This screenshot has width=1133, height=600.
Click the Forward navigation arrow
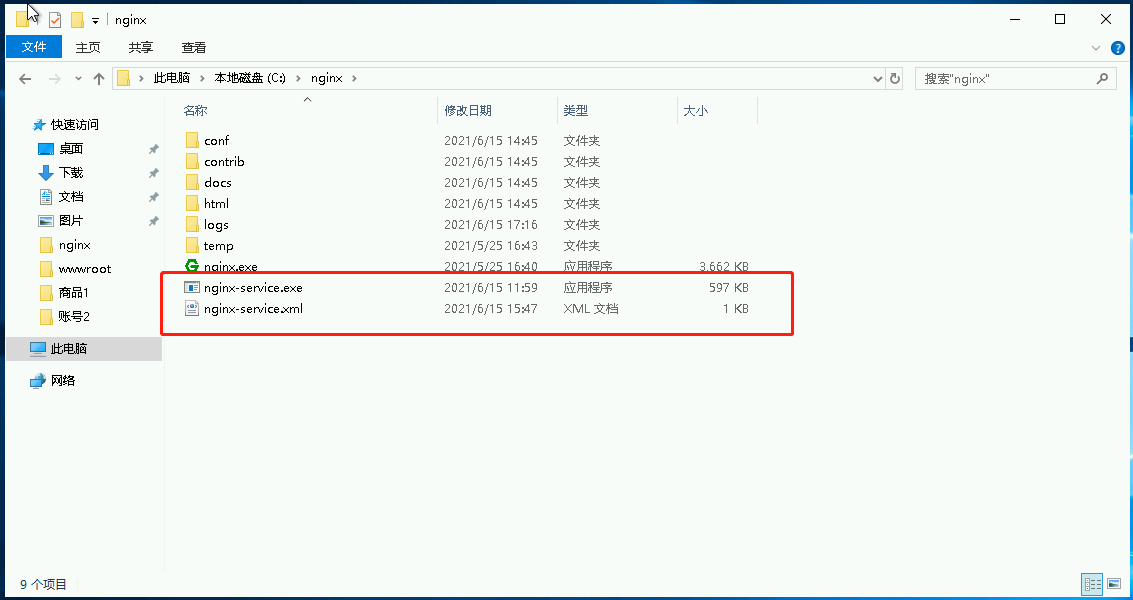(54, 79)
